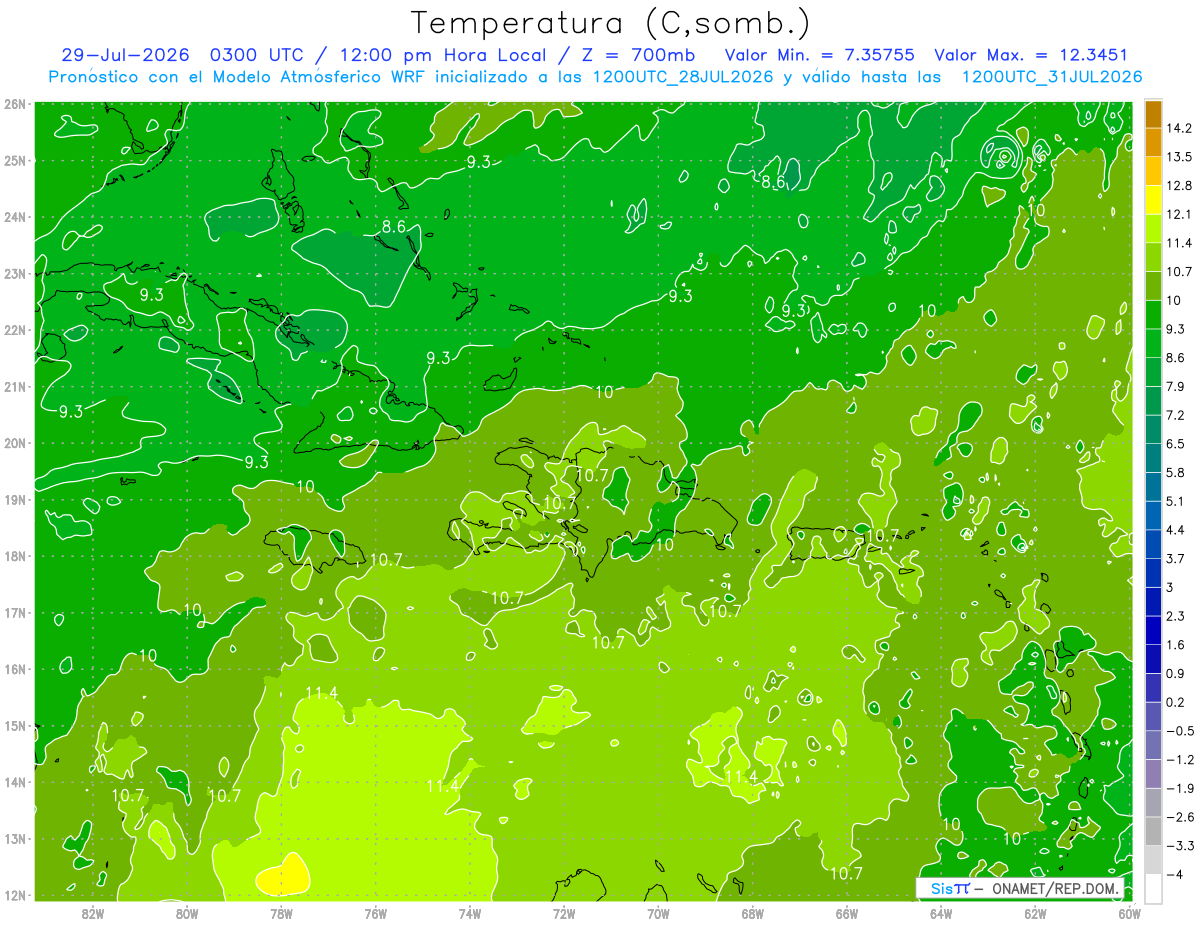Screen dimensions: 1200x927
Task: Pick the dark orange swatch above 14.2
Action: click(x=1153, y=114)
